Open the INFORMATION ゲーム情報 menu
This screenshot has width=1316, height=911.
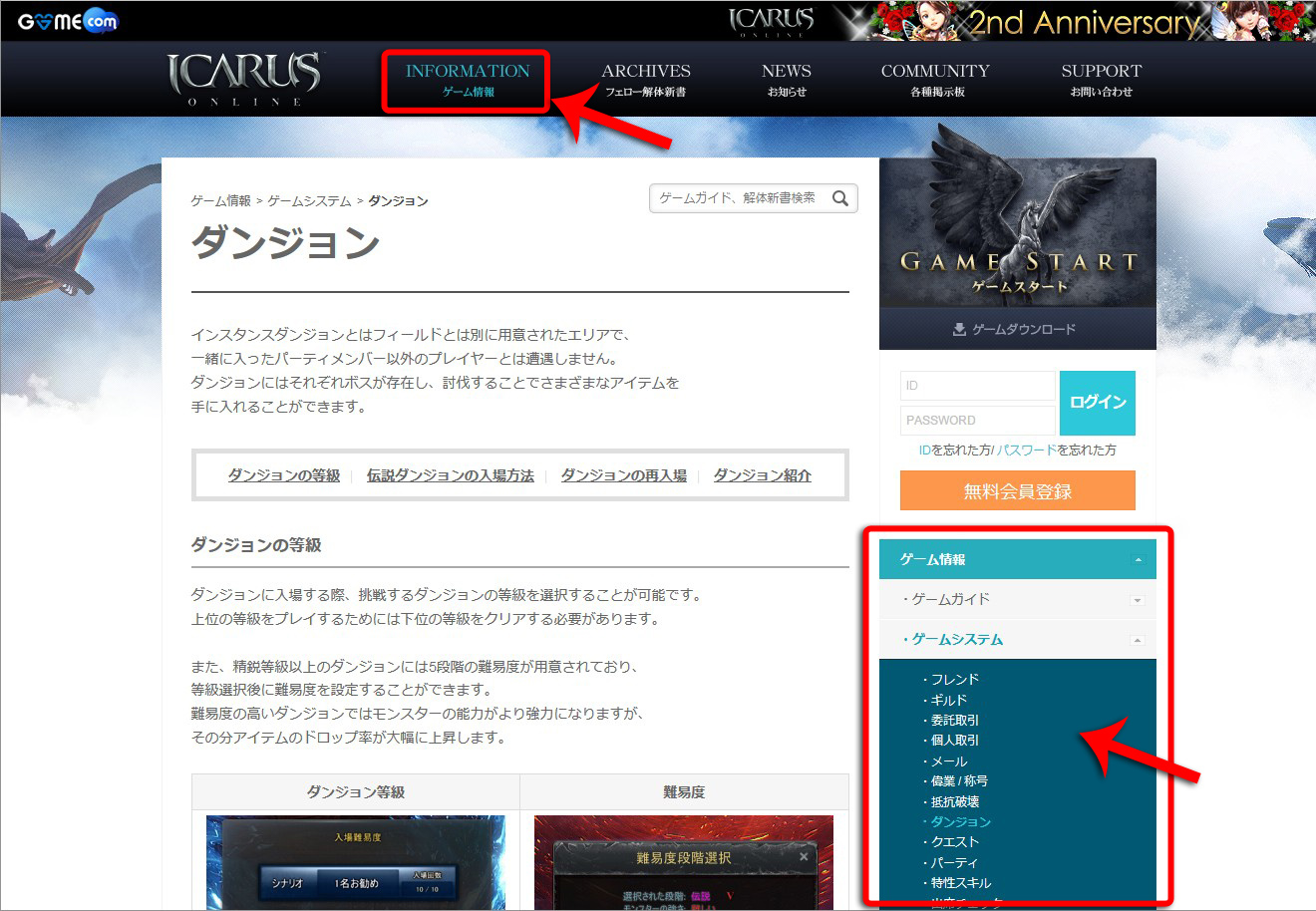tap(468, 80)
